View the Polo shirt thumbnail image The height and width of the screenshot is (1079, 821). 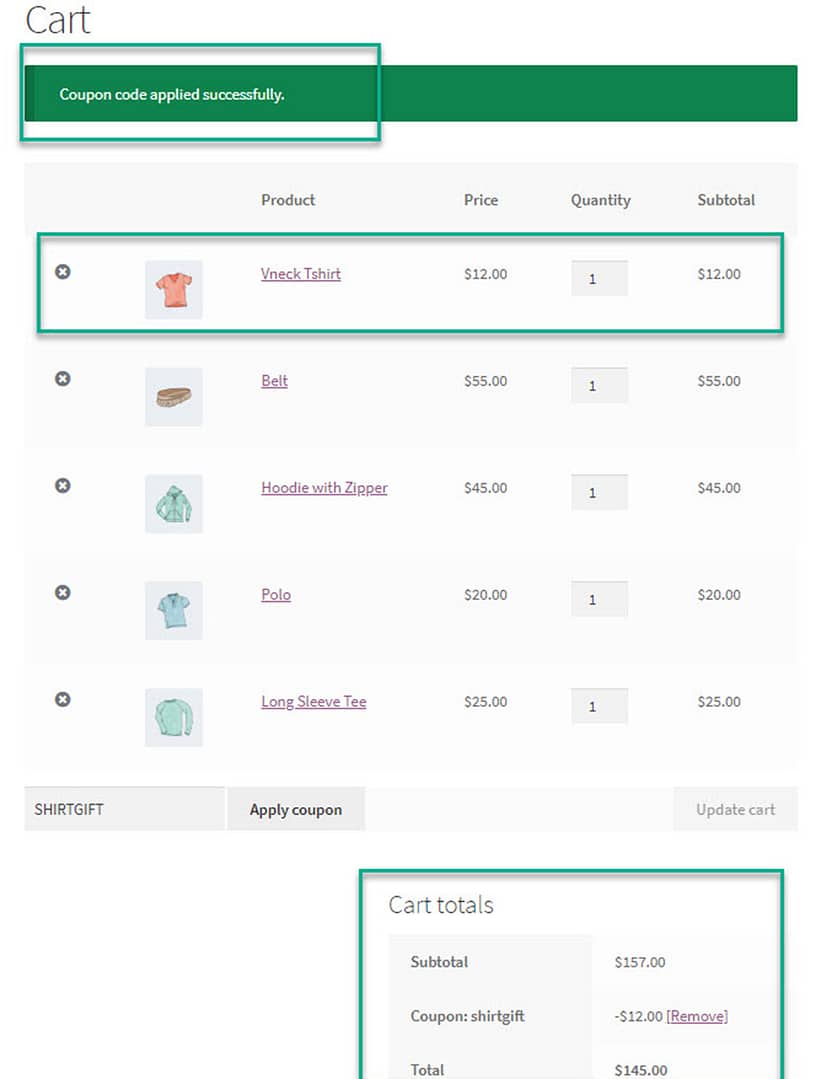173,610
